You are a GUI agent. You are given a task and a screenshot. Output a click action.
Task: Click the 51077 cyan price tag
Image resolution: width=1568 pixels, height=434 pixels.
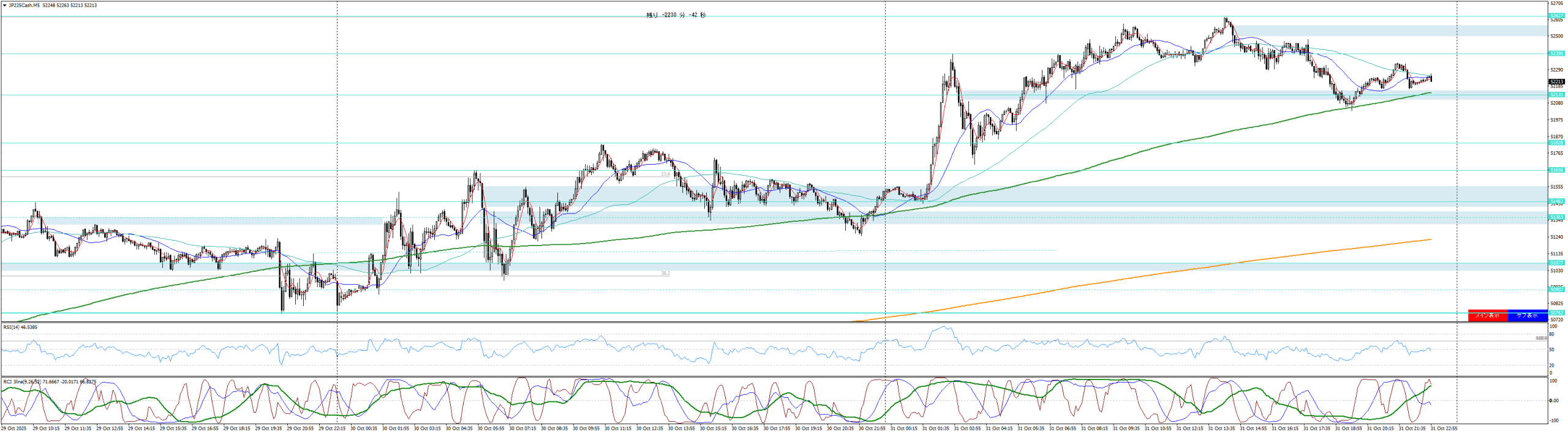[x=1556, y=263]
